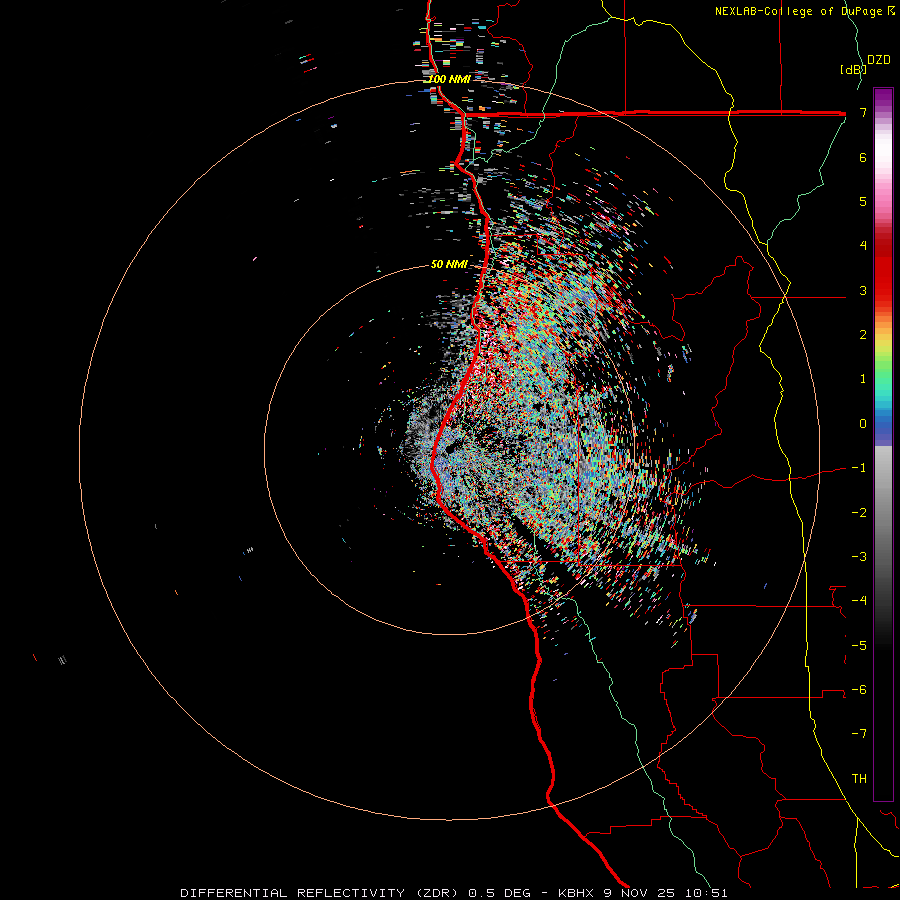The height and width of the screenshot is (900, 900).
Task: Click the positive 2 dB scale value
Action: click(863, 335)
